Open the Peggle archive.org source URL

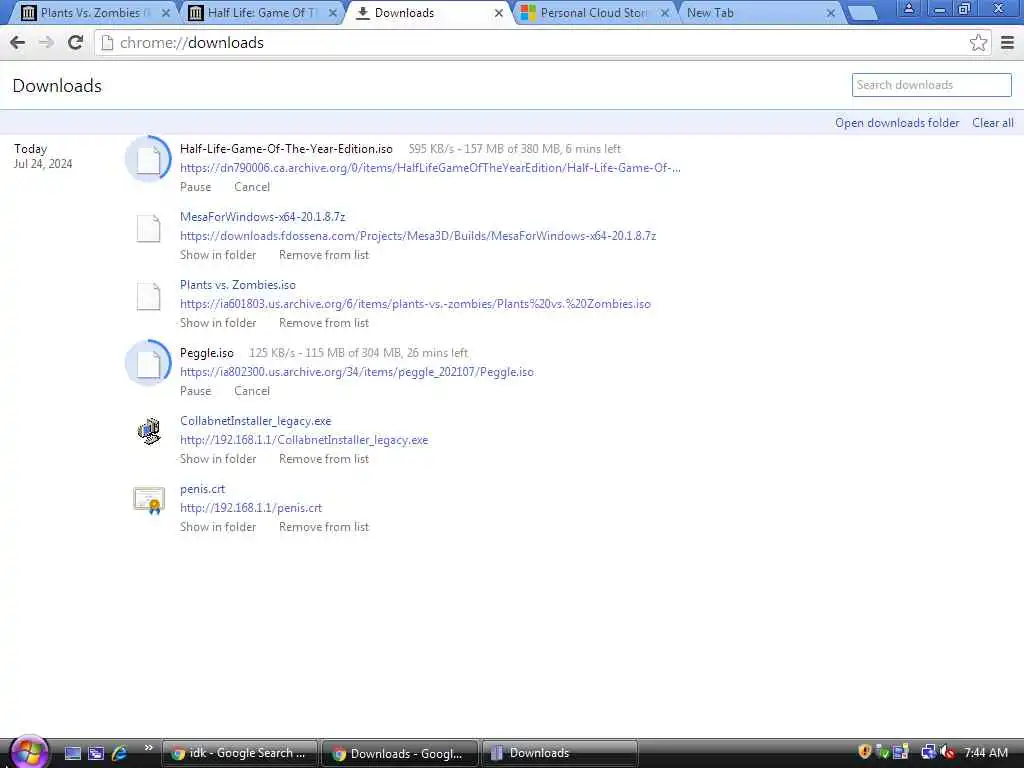click(x=357, y=372)
